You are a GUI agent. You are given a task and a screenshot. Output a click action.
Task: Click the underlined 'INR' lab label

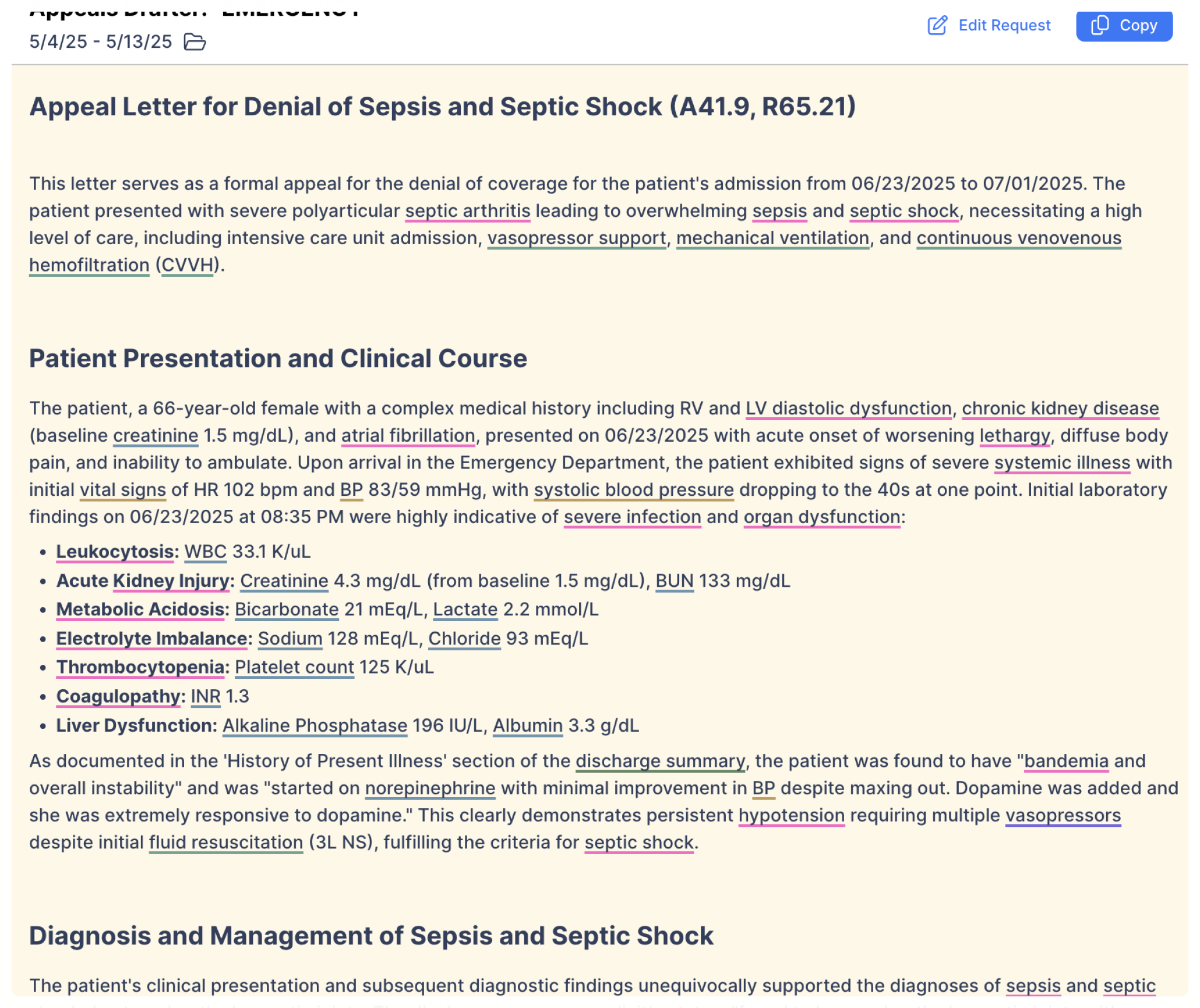(x=206, y=696)
